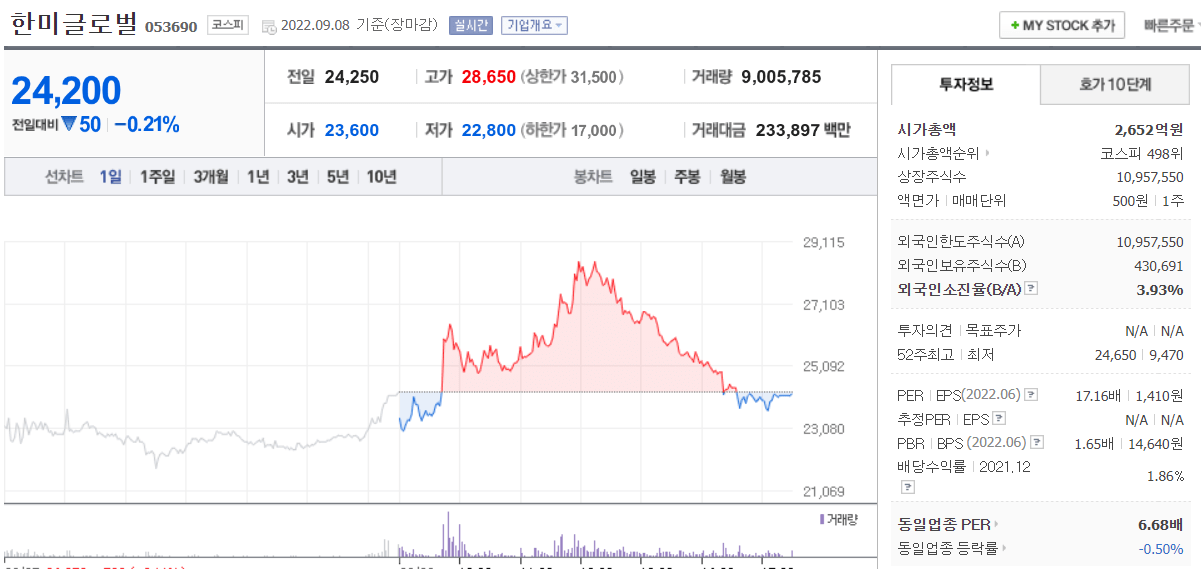Click the 거래량 value 9,005,785
Screen dimensions: 1201x569
coord(781,77)
